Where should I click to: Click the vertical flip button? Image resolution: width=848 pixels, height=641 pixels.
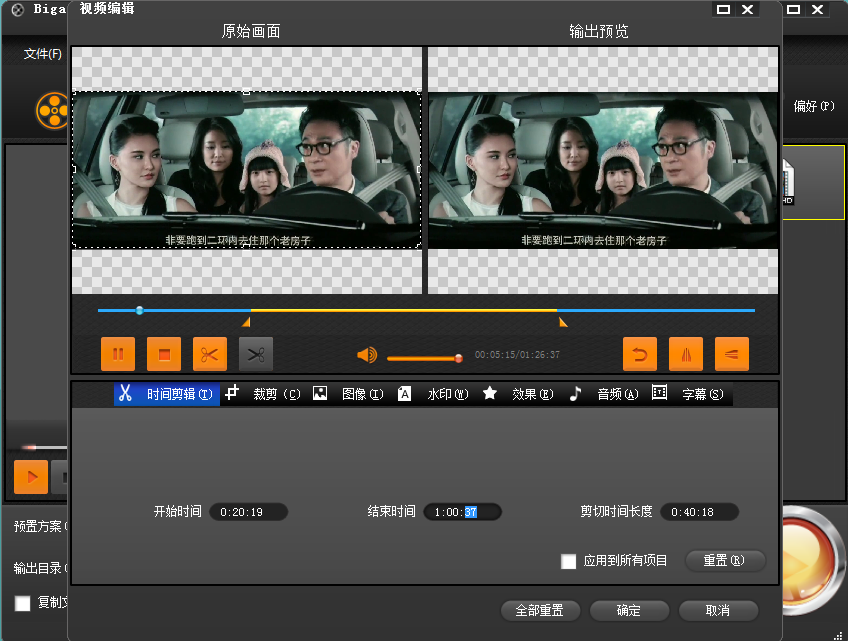pyautogui.click(x=732, y=354)
